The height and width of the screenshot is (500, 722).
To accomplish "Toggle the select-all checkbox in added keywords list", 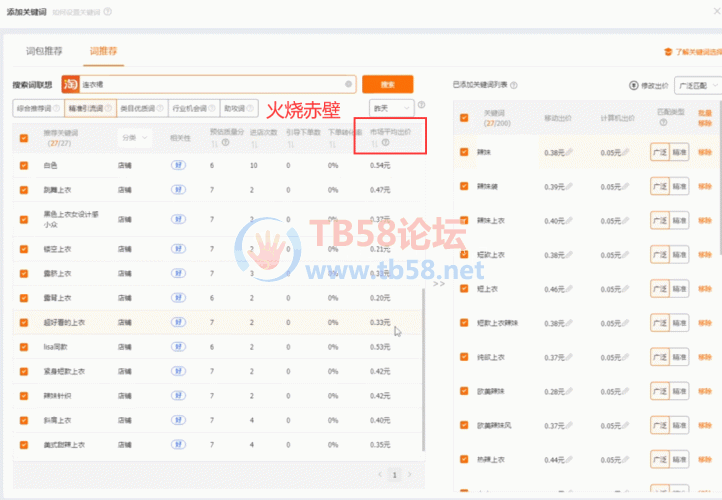I will [464, 117].
